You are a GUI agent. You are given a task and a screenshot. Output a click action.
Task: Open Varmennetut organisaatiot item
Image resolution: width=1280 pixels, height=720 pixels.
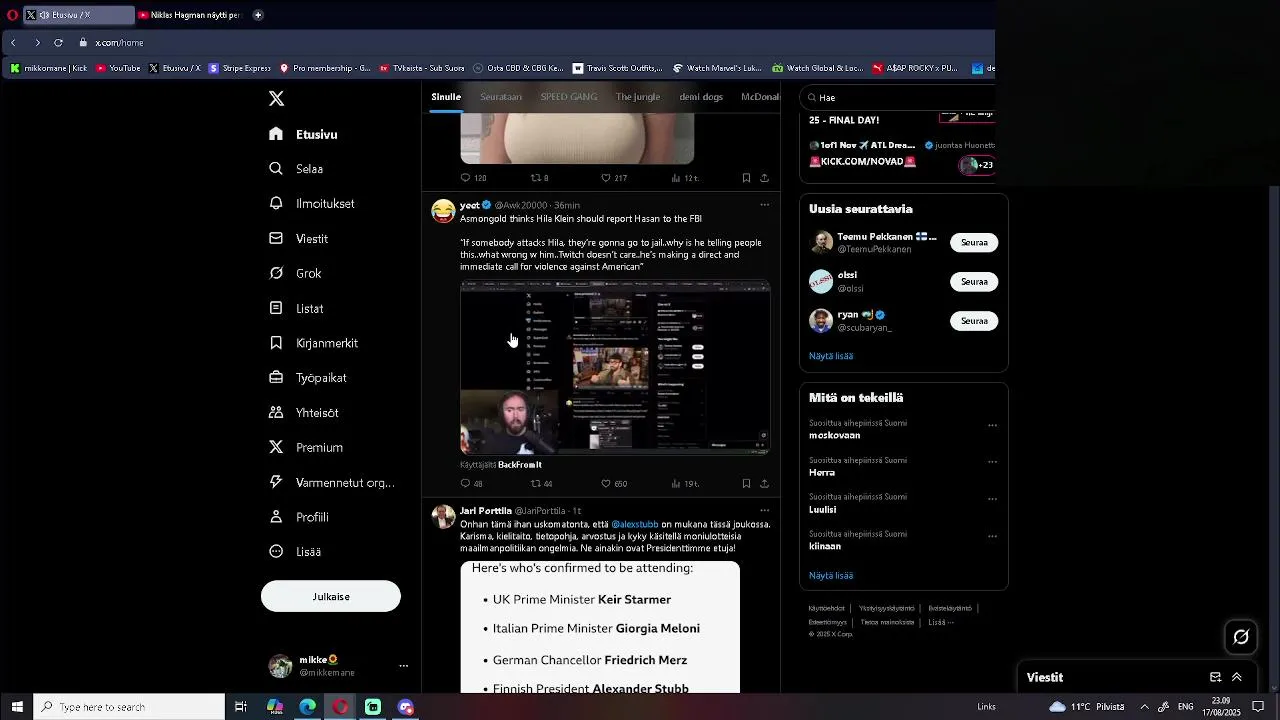click(x=332, y=482)
